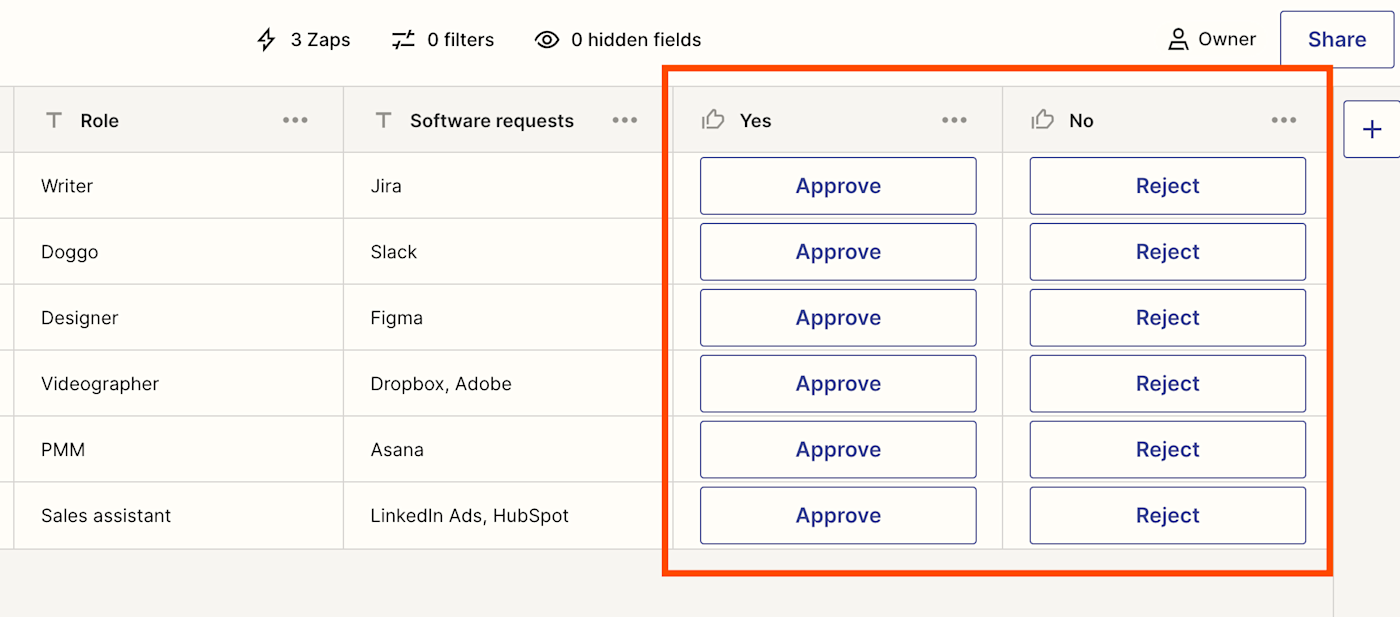
Task: Click the hidden fields eye icon
Action: coord(547,40)
